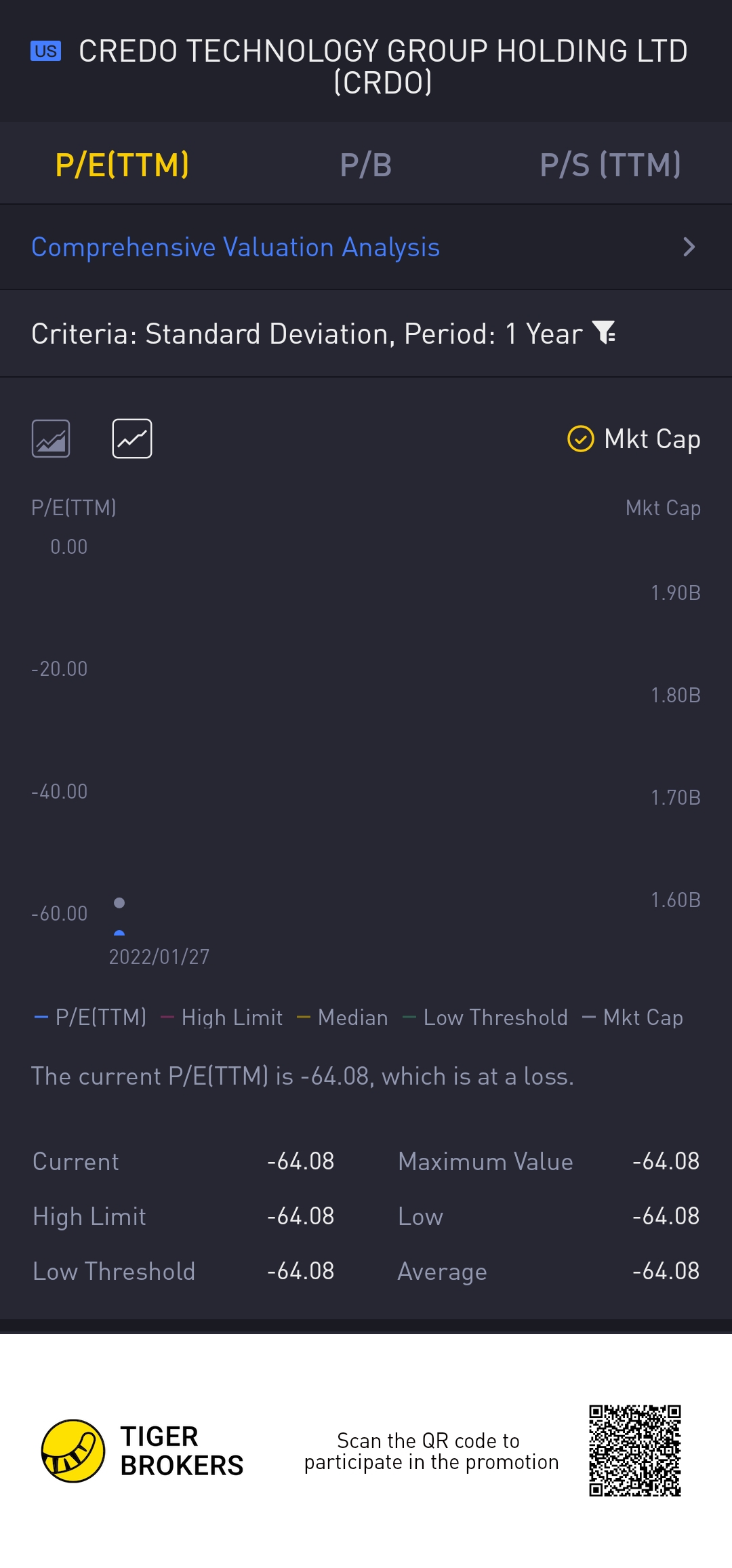Tap the US market flag badge
The width and height of the screenshot is (732, 1568).
[45, 52]
